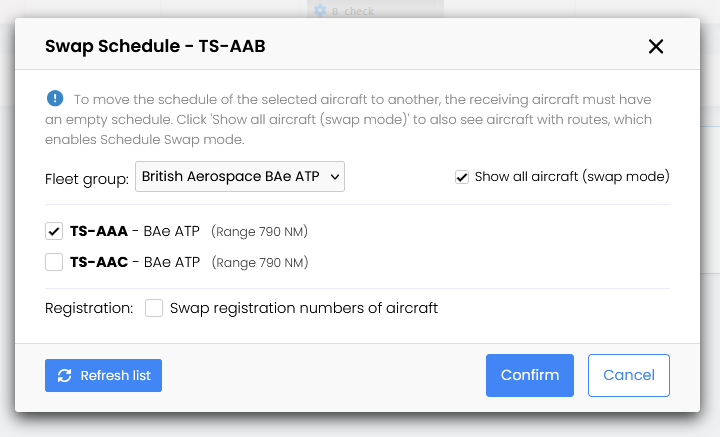Check the TS-AAC aircraft checkbox
Image resolution: width=720 pixels, height=437 pixels.
(x=54, y=262)
